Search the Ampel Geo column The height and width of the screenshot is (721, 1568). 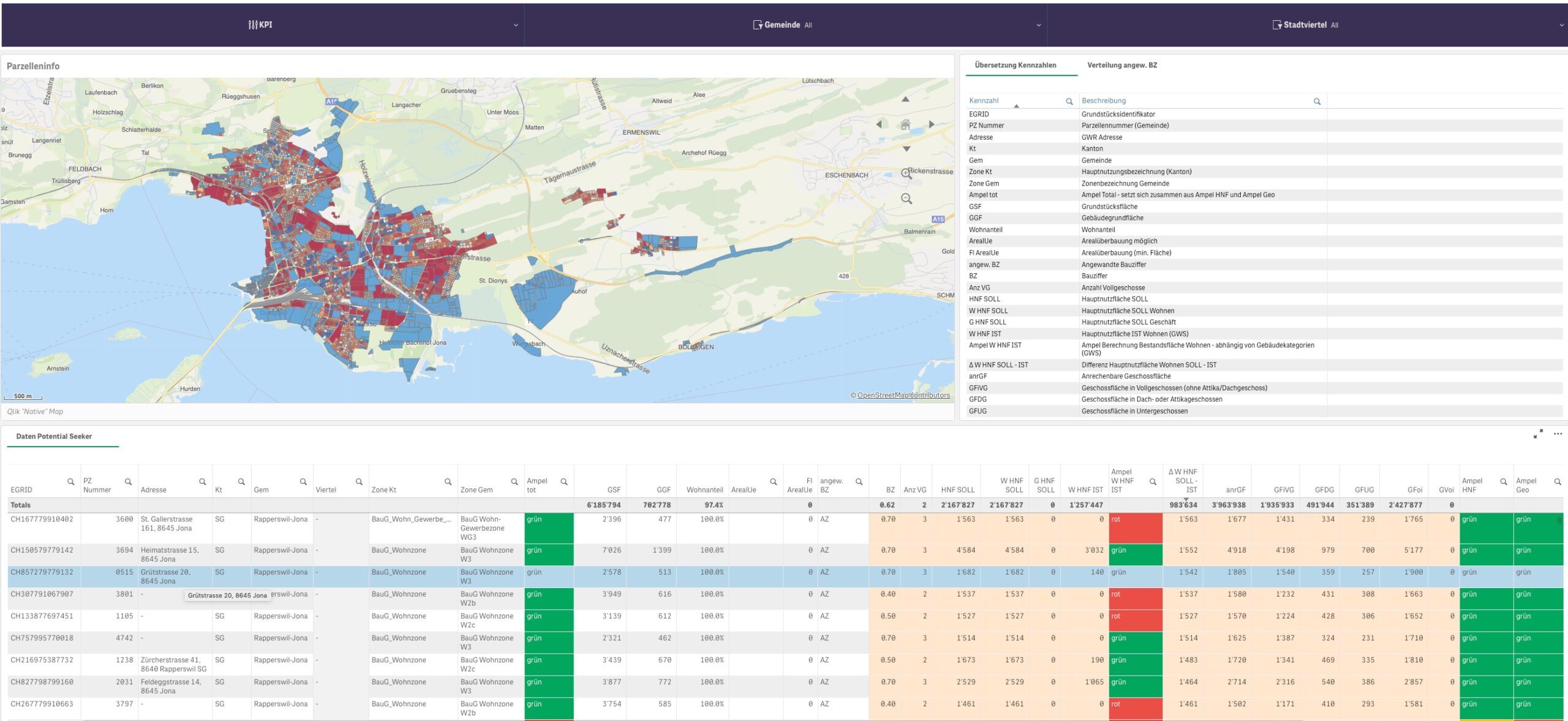1557,482
